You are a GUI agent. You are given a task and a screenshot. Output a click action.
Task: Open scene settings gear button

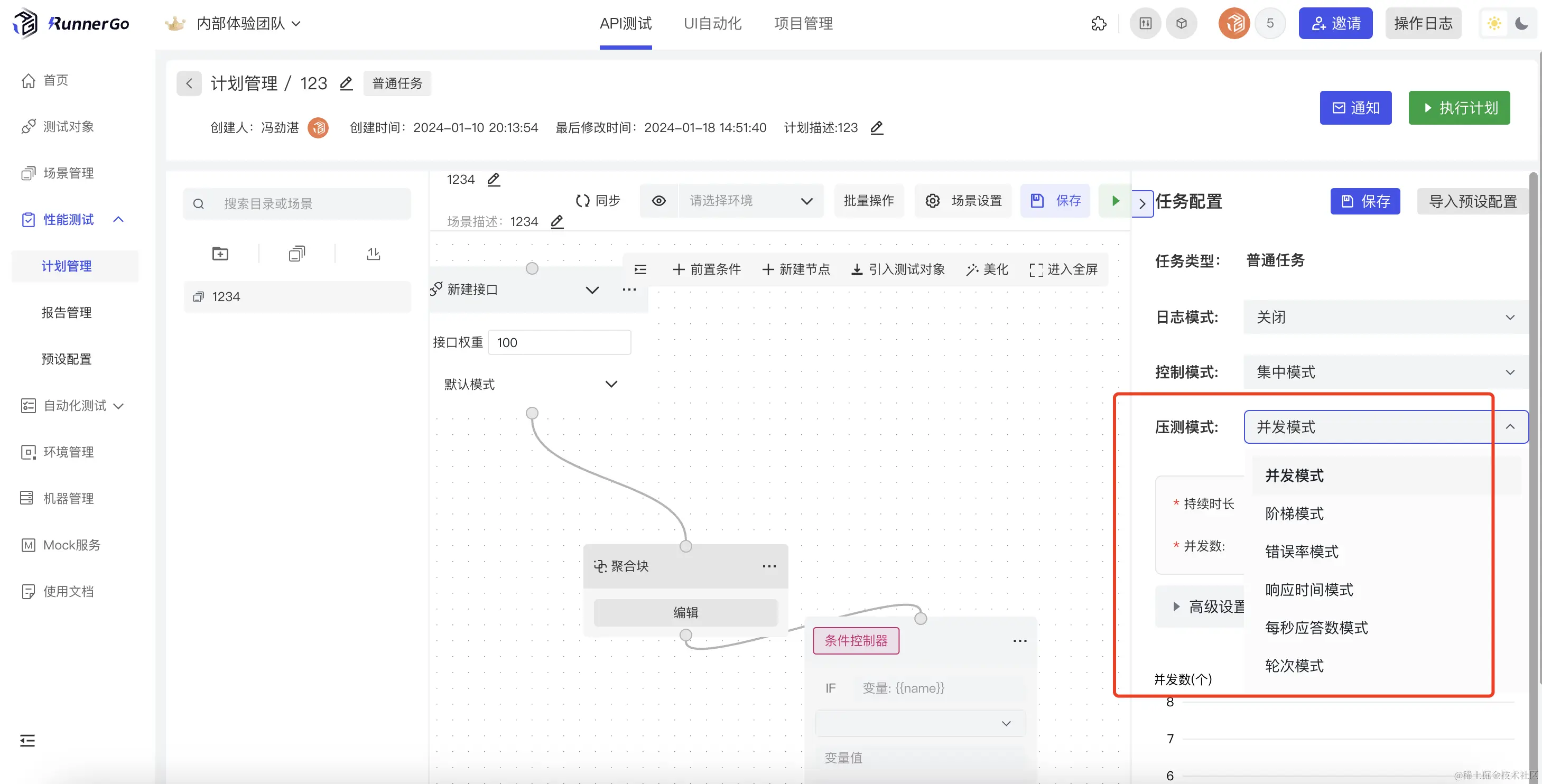pyautogui.click(x=963, y=201)
